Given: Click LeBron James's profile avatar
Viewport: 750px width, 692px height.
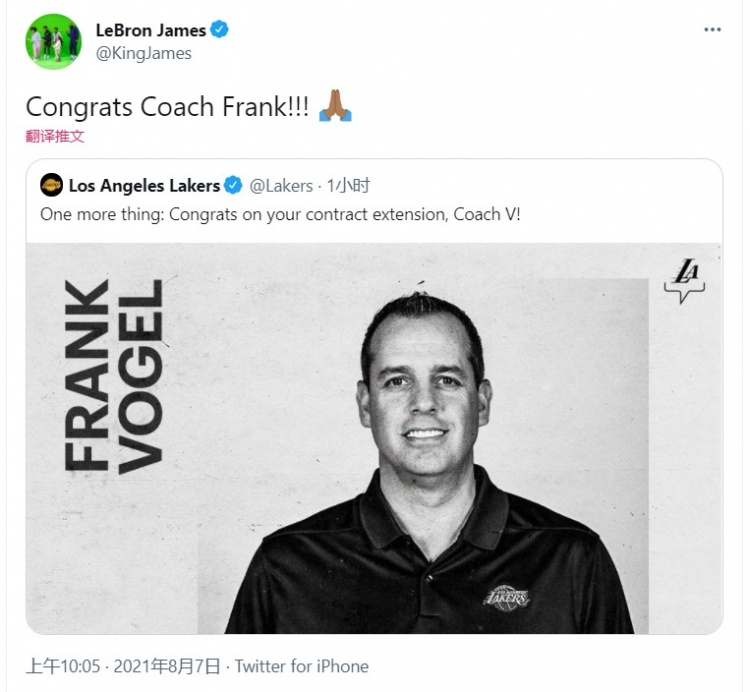Looking at the screenshot, I should (x=53, y=41).
